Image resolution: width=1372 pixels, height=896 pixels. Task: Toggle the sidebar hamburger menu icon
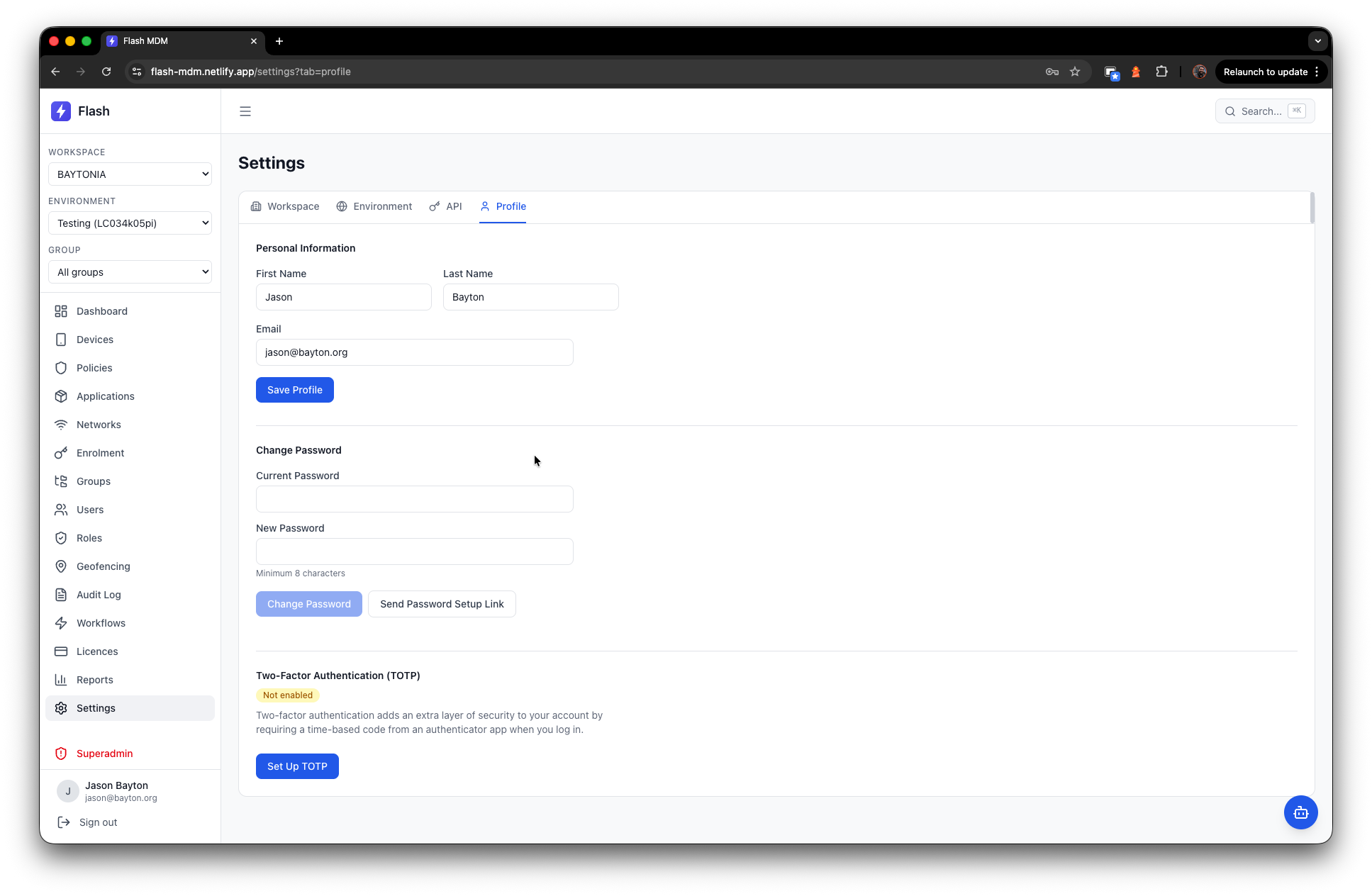(245, 111)
